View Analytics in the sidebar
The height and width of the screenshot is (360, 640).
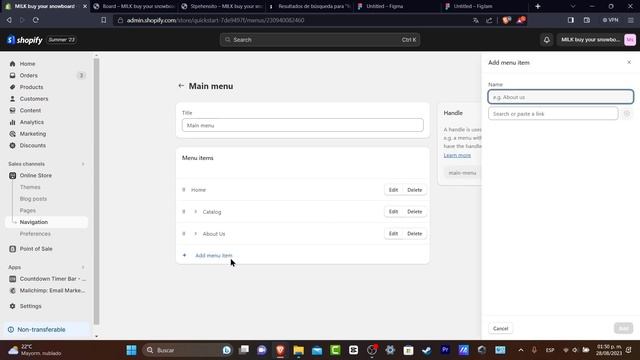pyautogui.click(x=31, y=122)
